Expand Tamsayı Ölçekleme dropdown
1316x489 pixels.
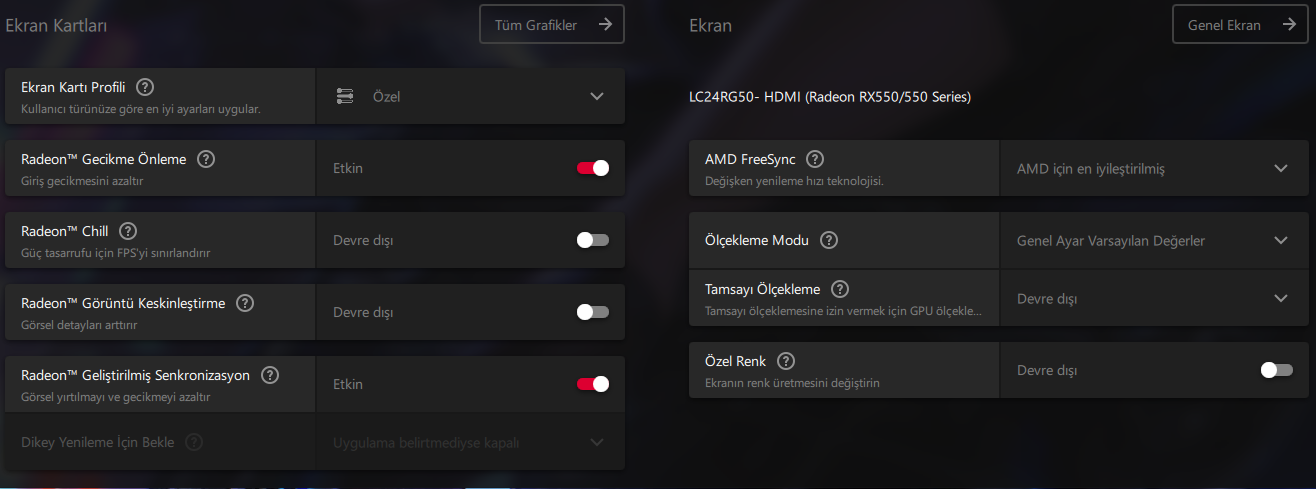point(1153,298)
